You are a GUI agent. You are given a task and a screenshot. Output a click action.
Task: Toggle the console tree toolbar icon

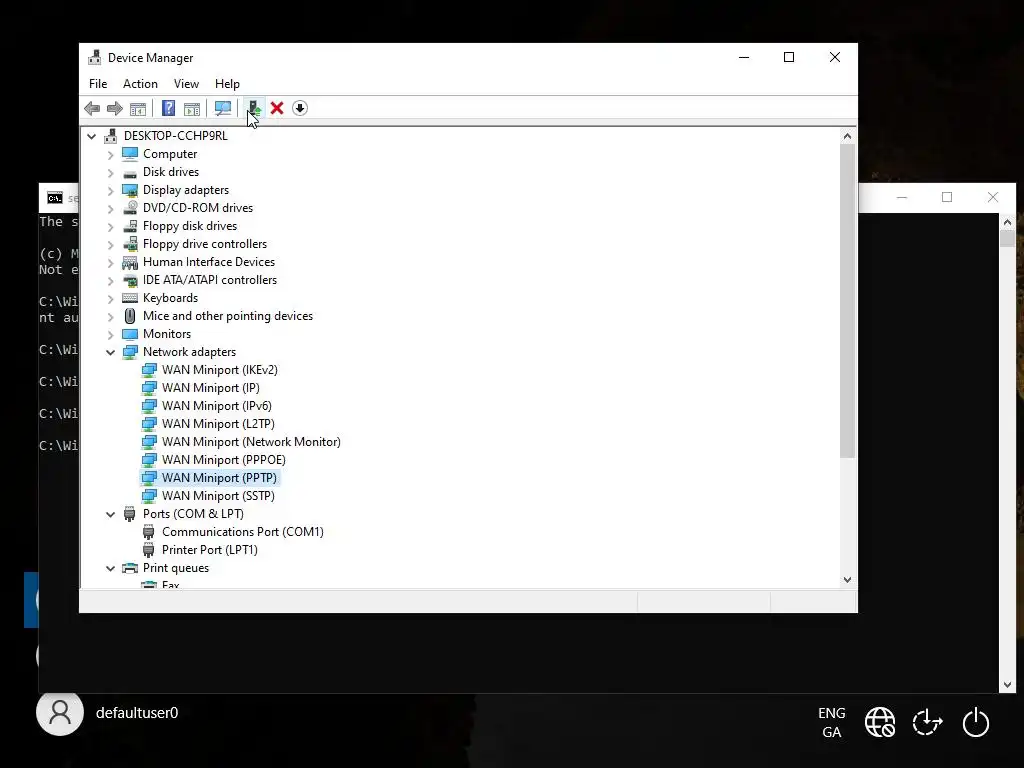point(138,108)
